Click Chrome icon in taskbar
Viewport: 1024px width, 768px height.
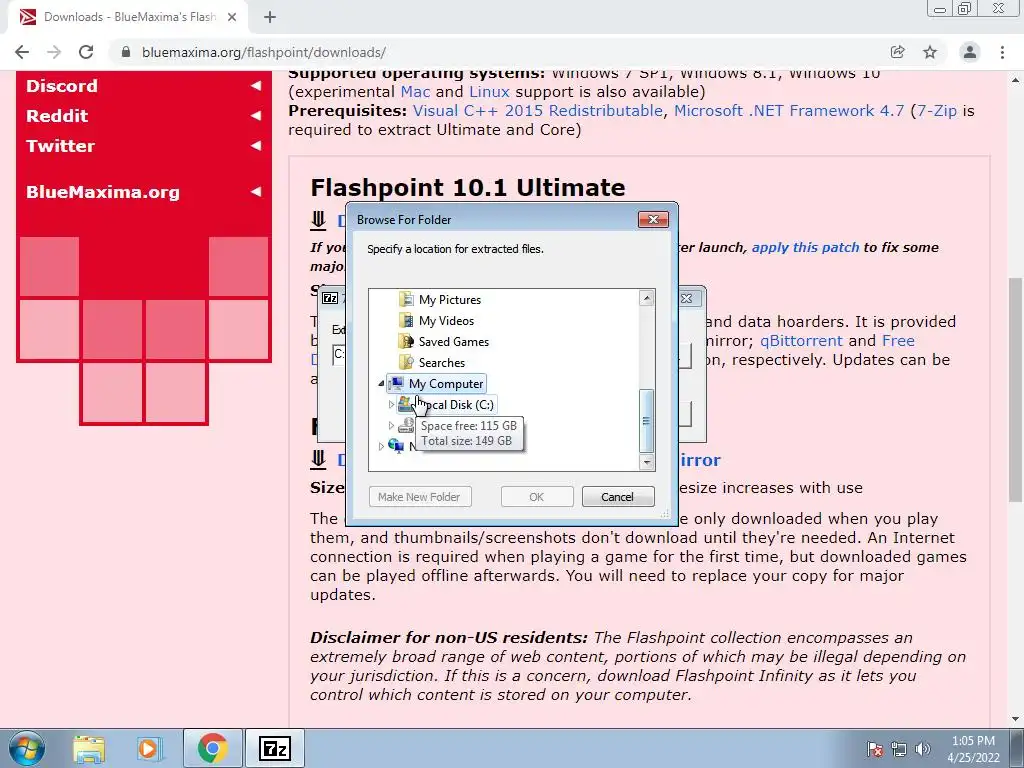pyautogui.click(x=212, y=748)
